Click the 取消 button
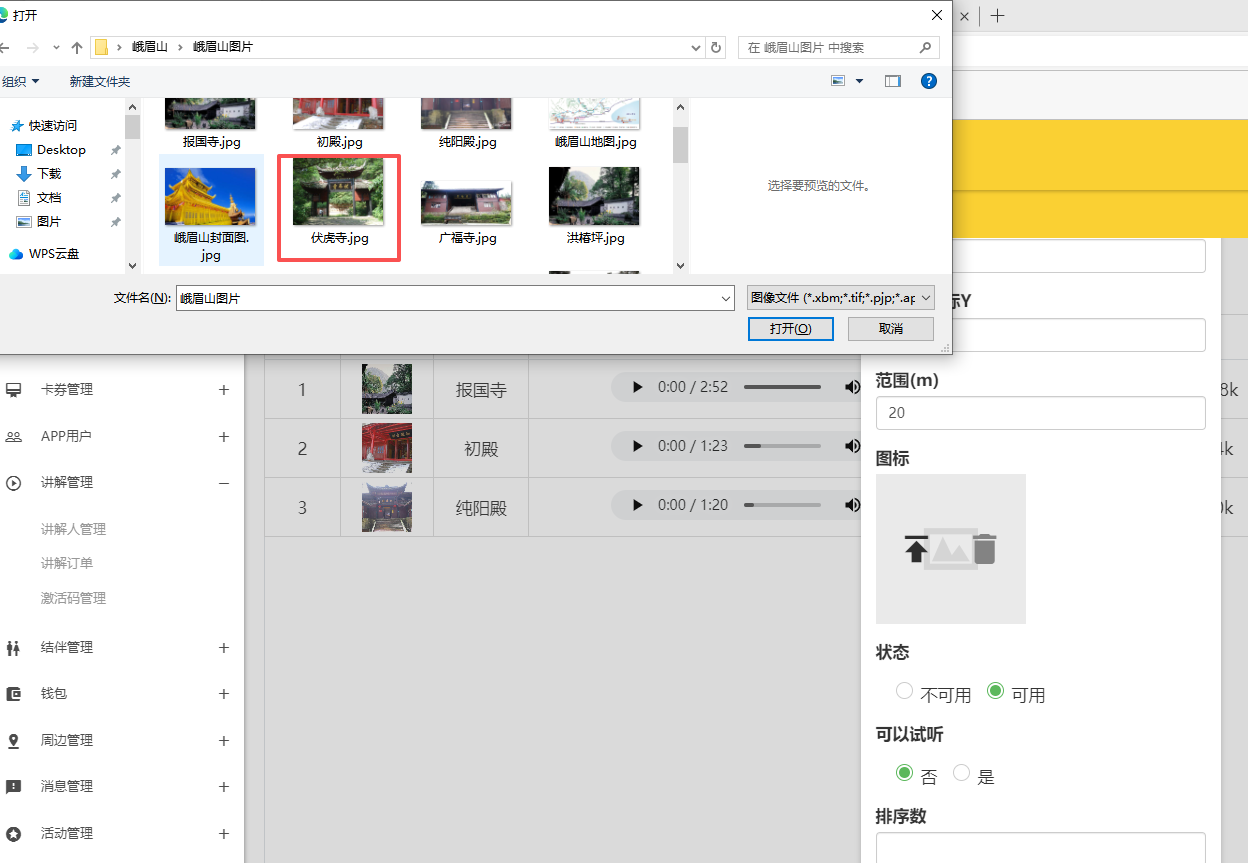 [891, 329]
